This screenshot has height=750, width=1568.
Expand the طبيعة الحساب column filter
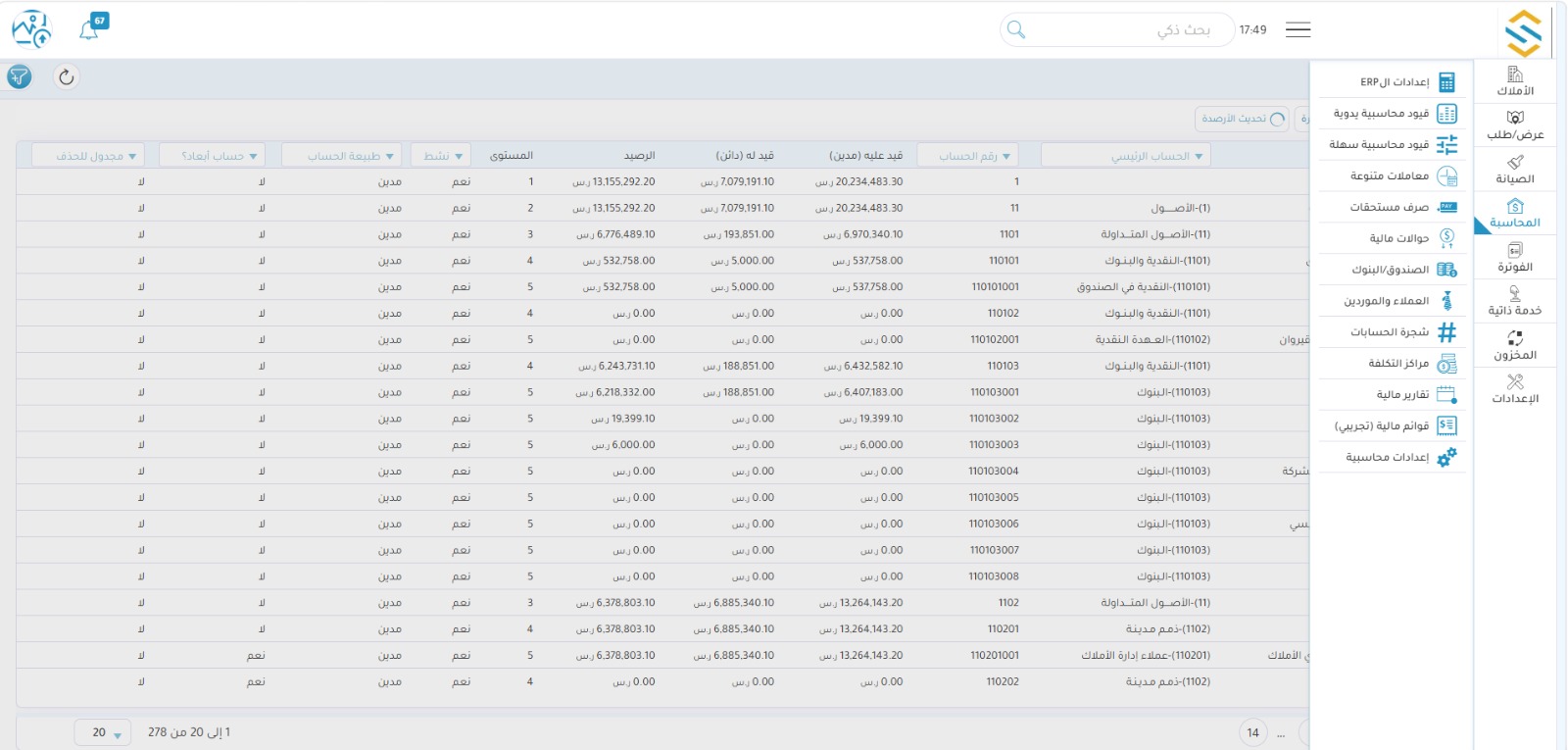341,155
